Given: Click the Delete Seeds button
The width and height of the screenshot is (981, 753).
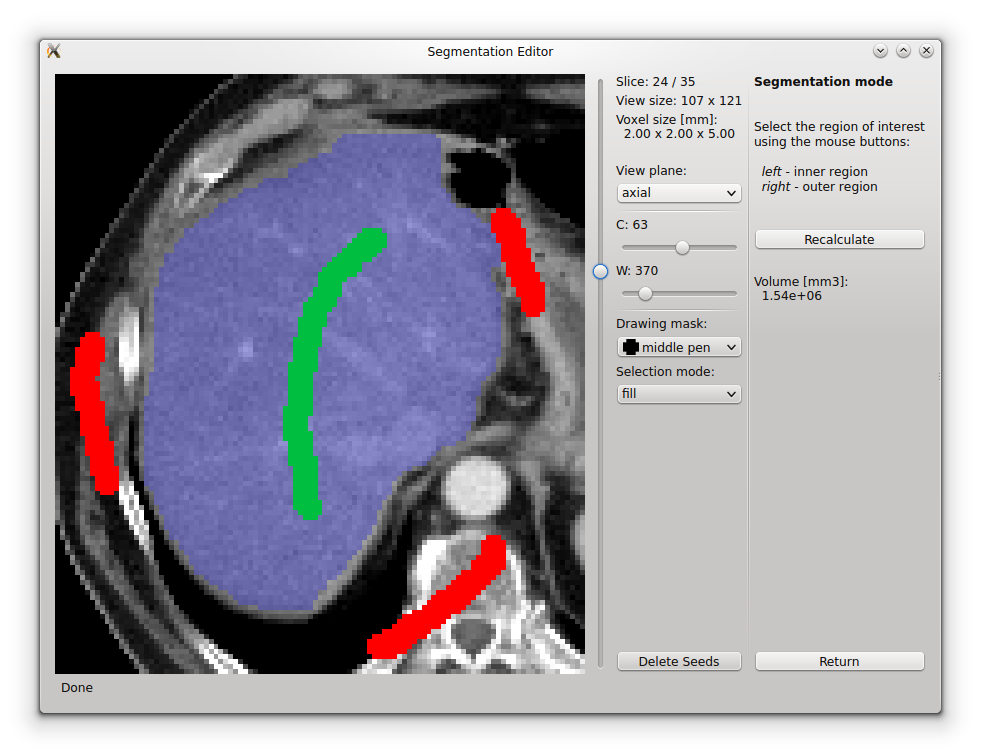Looking at the screenshot, I should coord(679,661).
